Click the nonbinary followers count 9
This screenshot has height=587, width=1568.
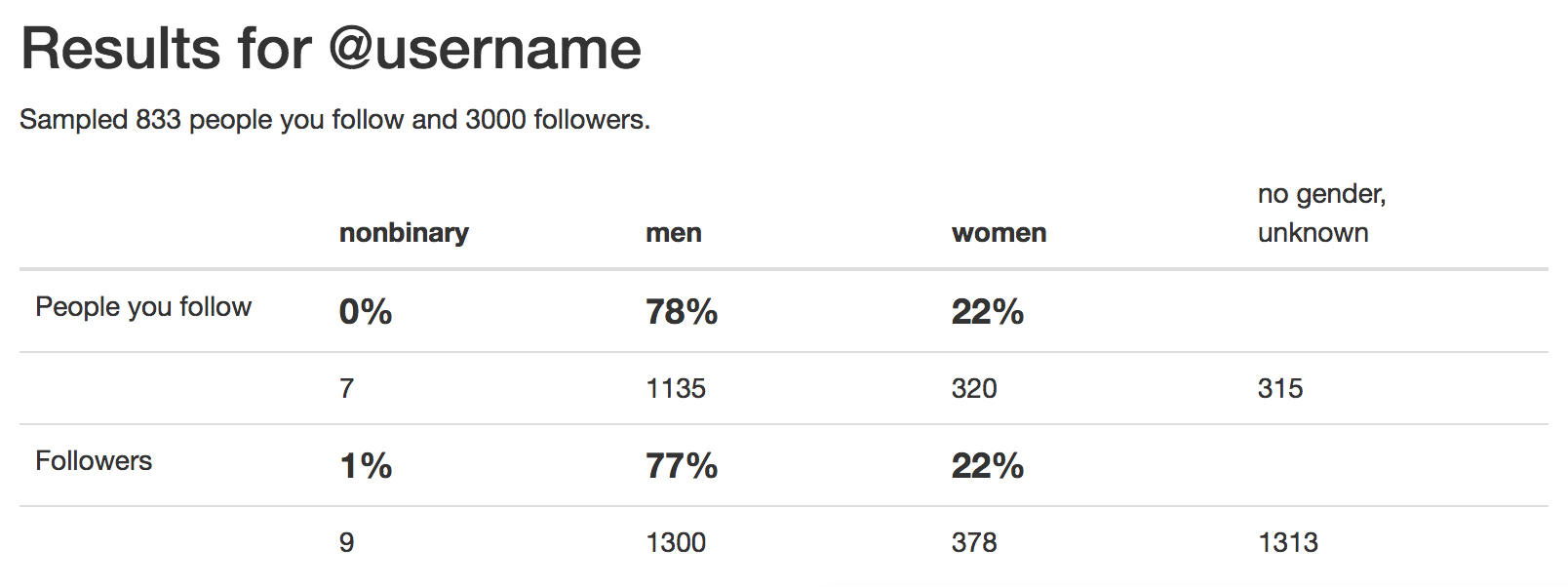click(347, 542)
